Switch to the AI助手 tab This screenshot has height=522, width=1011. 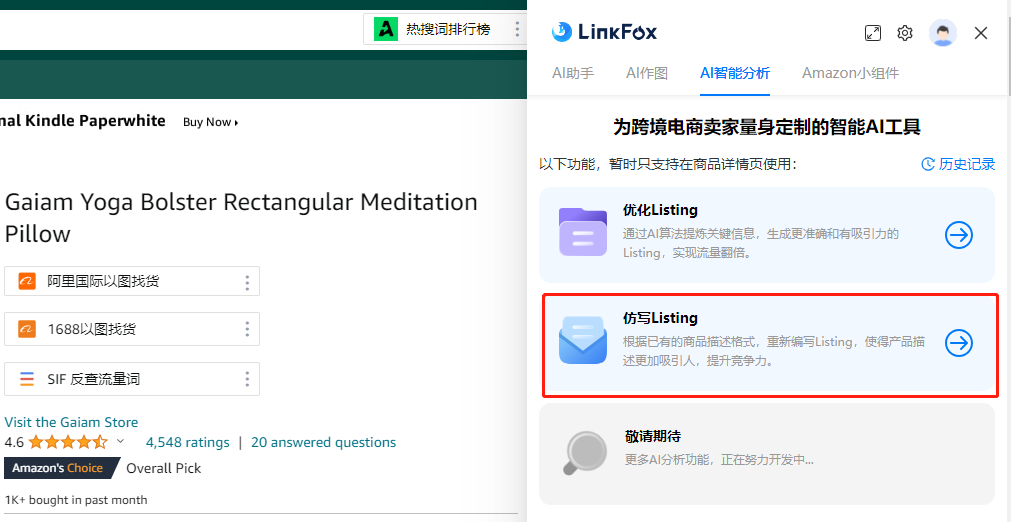[573, 73]
